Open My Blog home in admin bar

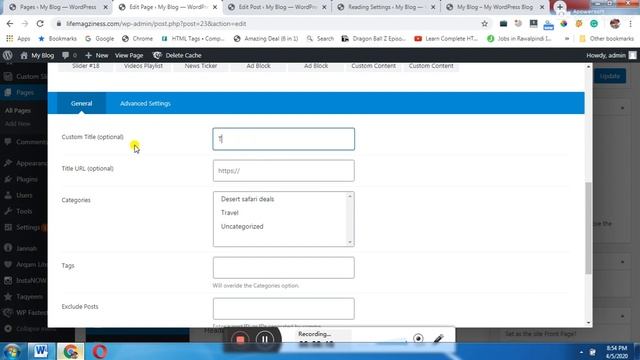[x=37, y=55]
